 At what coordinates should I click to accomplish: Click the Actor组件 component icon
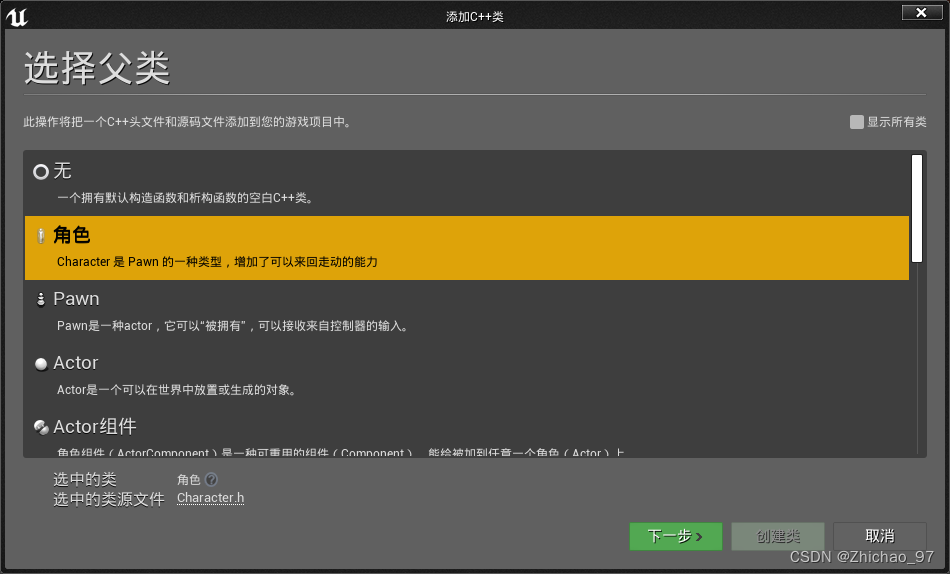[41, 427]
